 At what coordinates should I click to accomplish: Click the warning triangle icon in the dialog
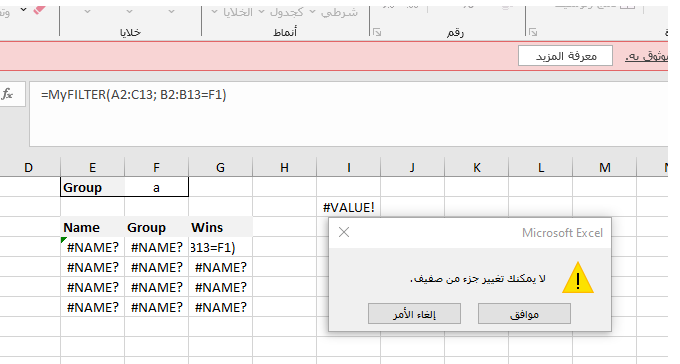coord(578,278)
